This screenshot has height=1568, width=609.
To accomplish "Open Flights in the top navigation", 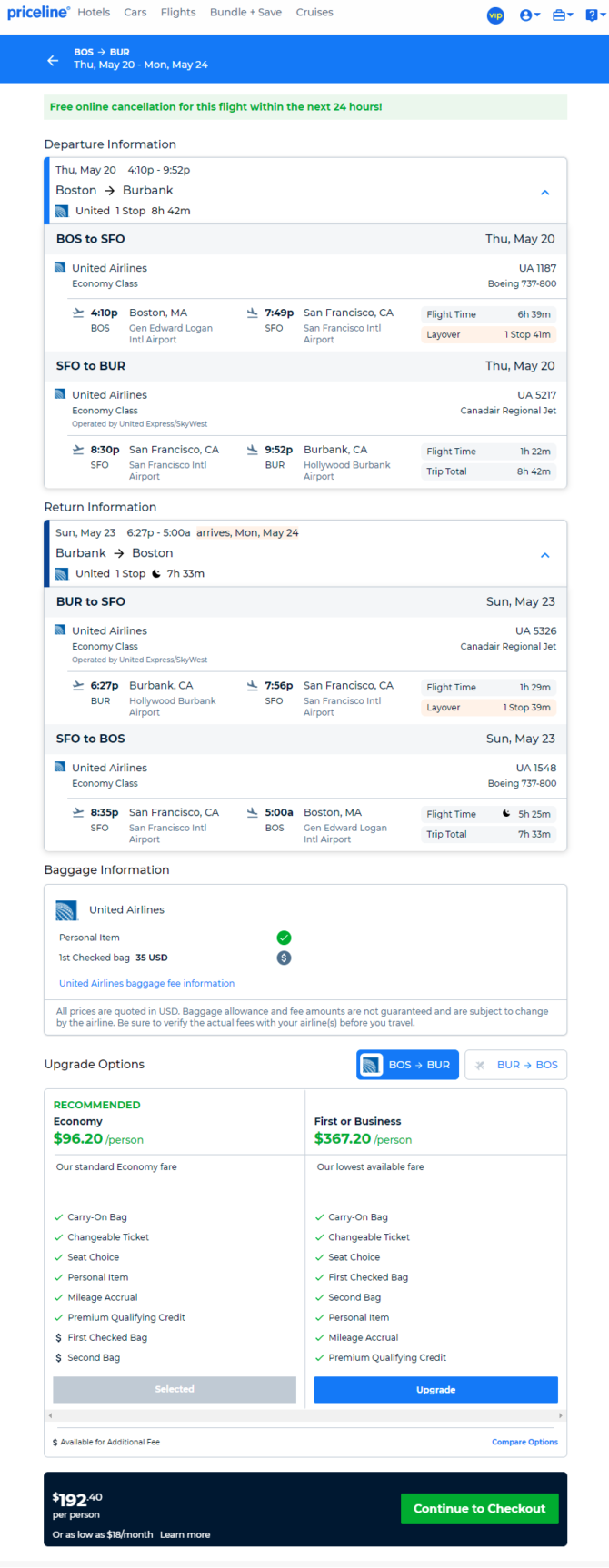I will [x=178, y=13].
